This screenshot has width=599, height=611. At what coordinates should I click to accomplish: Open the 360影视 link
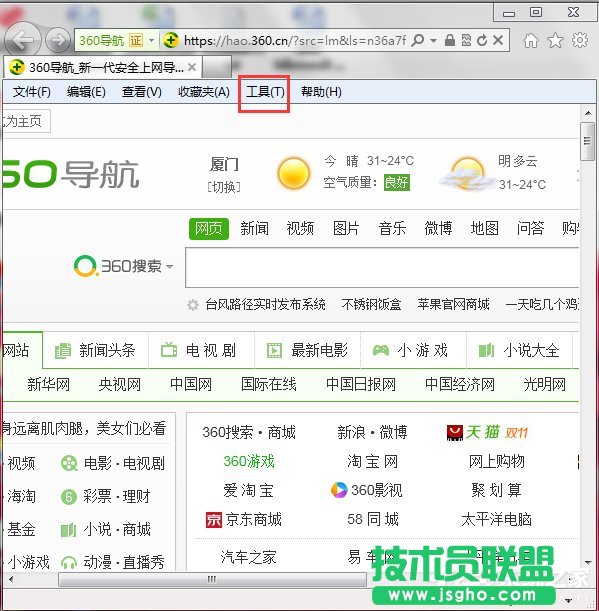367,490
